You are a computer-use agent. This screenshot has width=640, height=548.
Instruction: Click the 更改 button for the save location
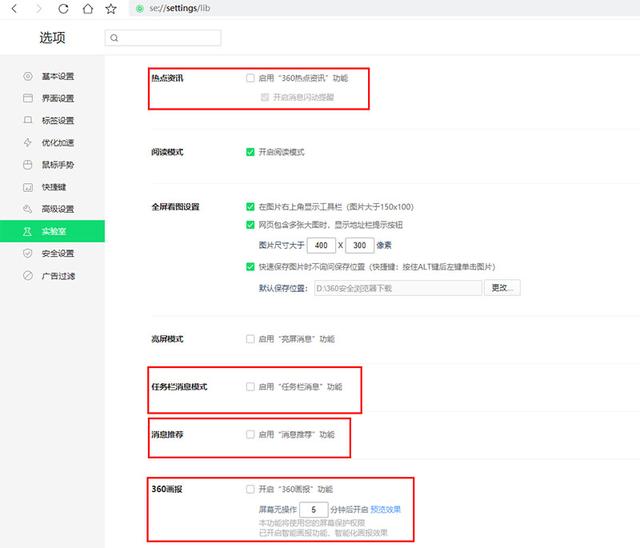tap(502, 288)
